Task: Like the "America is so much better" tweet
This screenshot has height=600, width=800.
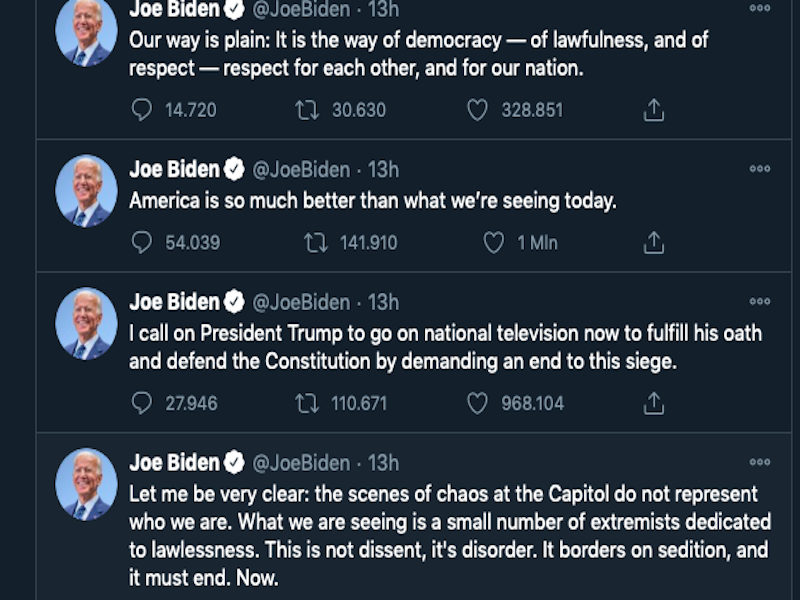Action: (493, 242)
